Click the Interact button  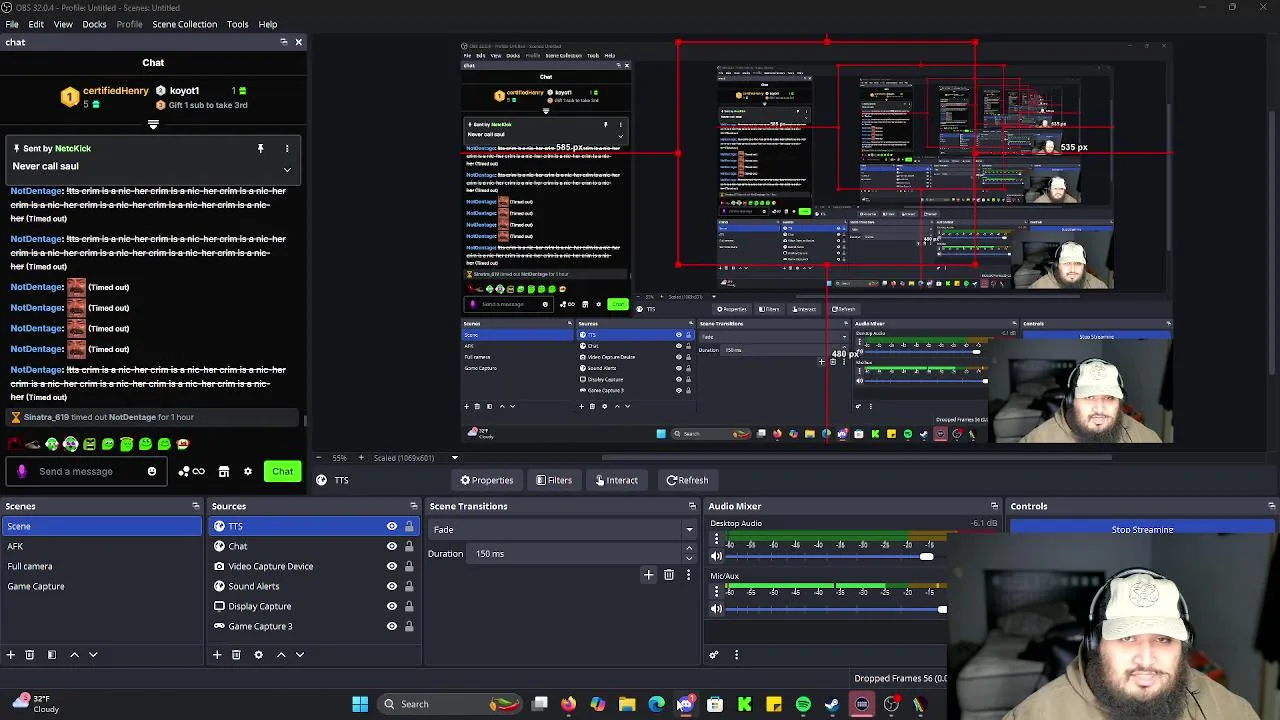(x=616, y=480)
